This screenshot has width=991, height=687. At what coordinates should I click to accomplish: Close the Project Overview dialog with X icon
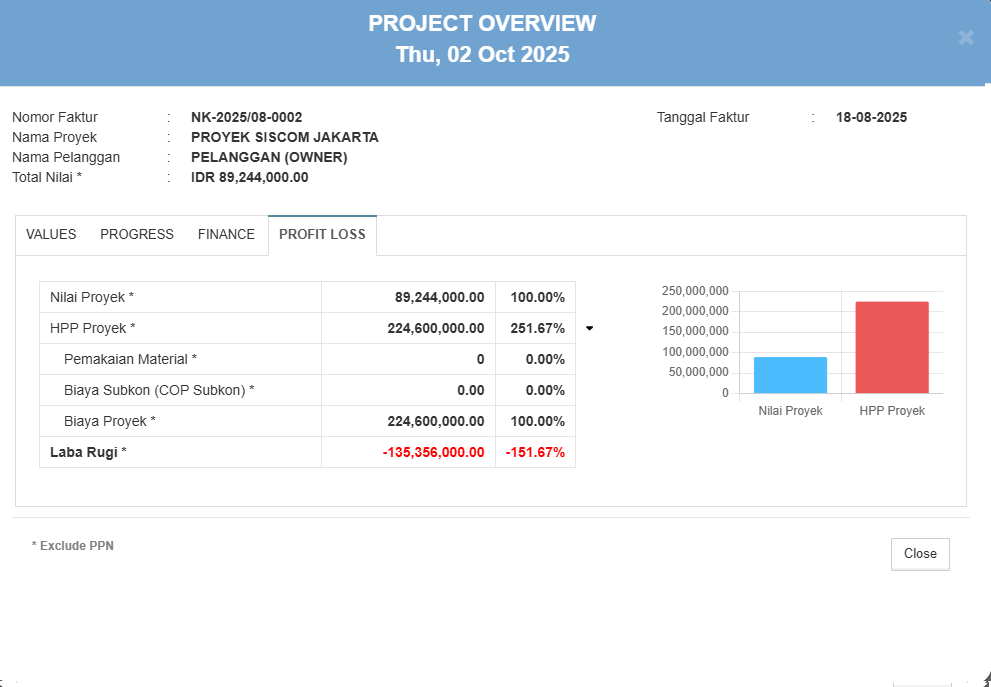pyautogui.click(x=965, y=38)
